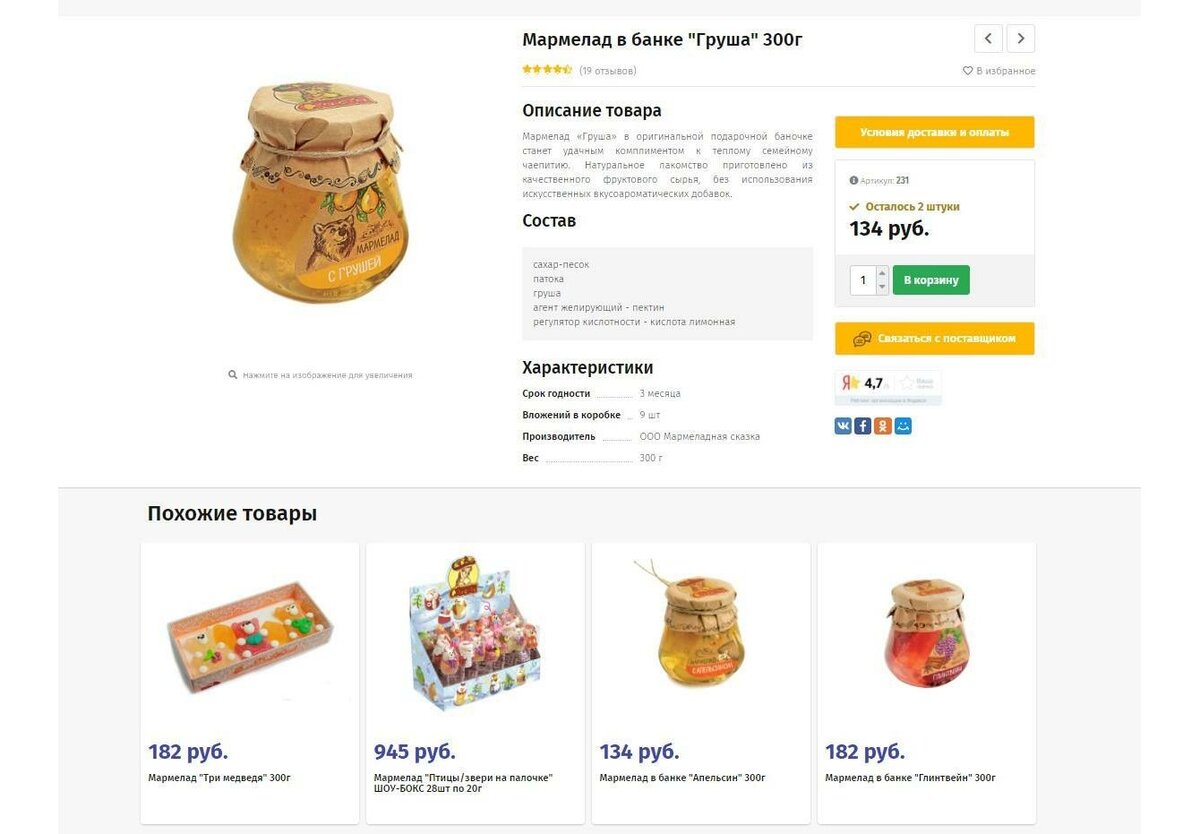Open Условия доставки и оплаты
This screenshot has width=1200, height=834.
(935, 132)
